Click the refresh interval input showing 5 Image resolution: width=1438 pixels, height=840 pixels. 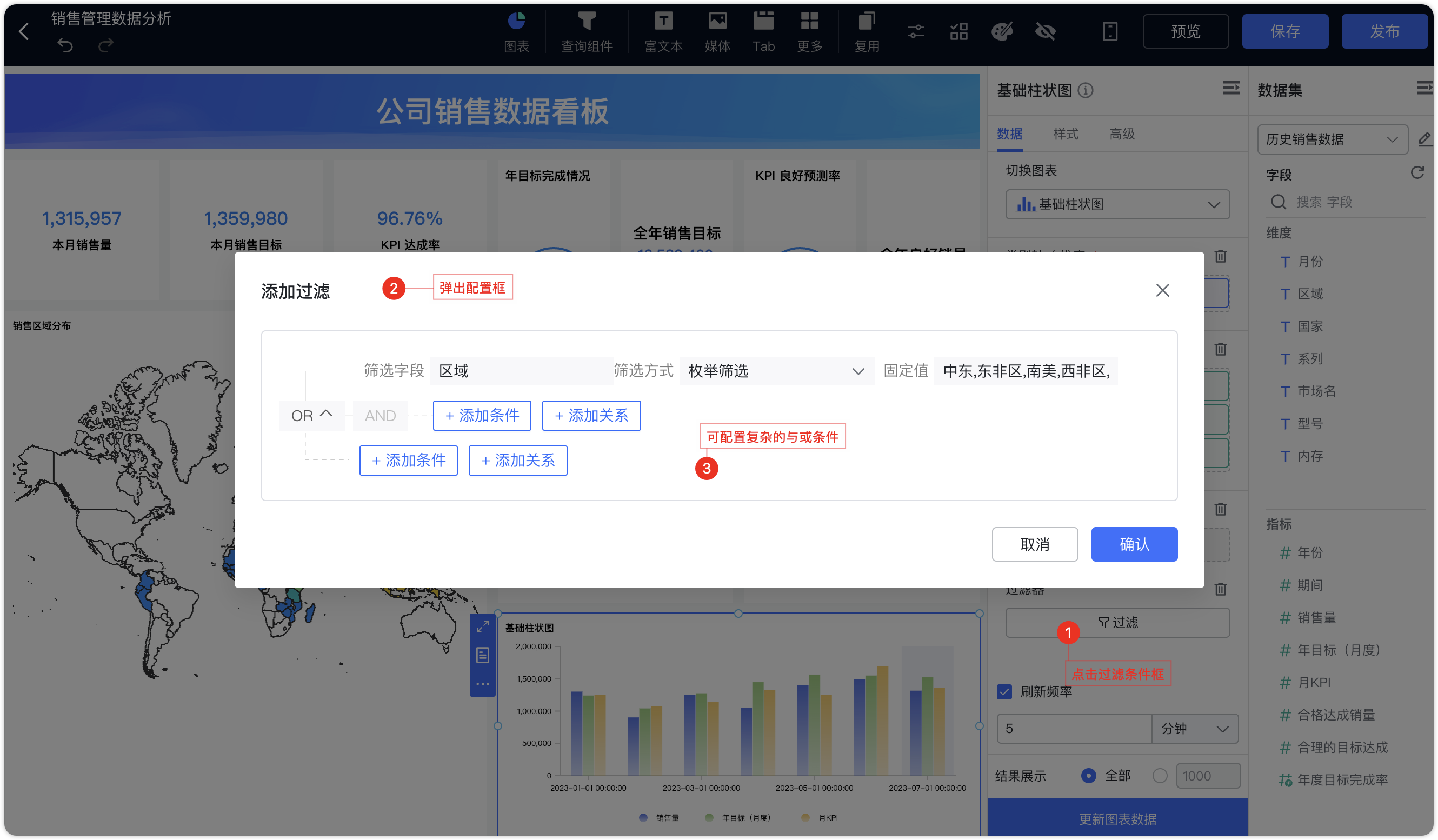click(x=1074, y=729)
